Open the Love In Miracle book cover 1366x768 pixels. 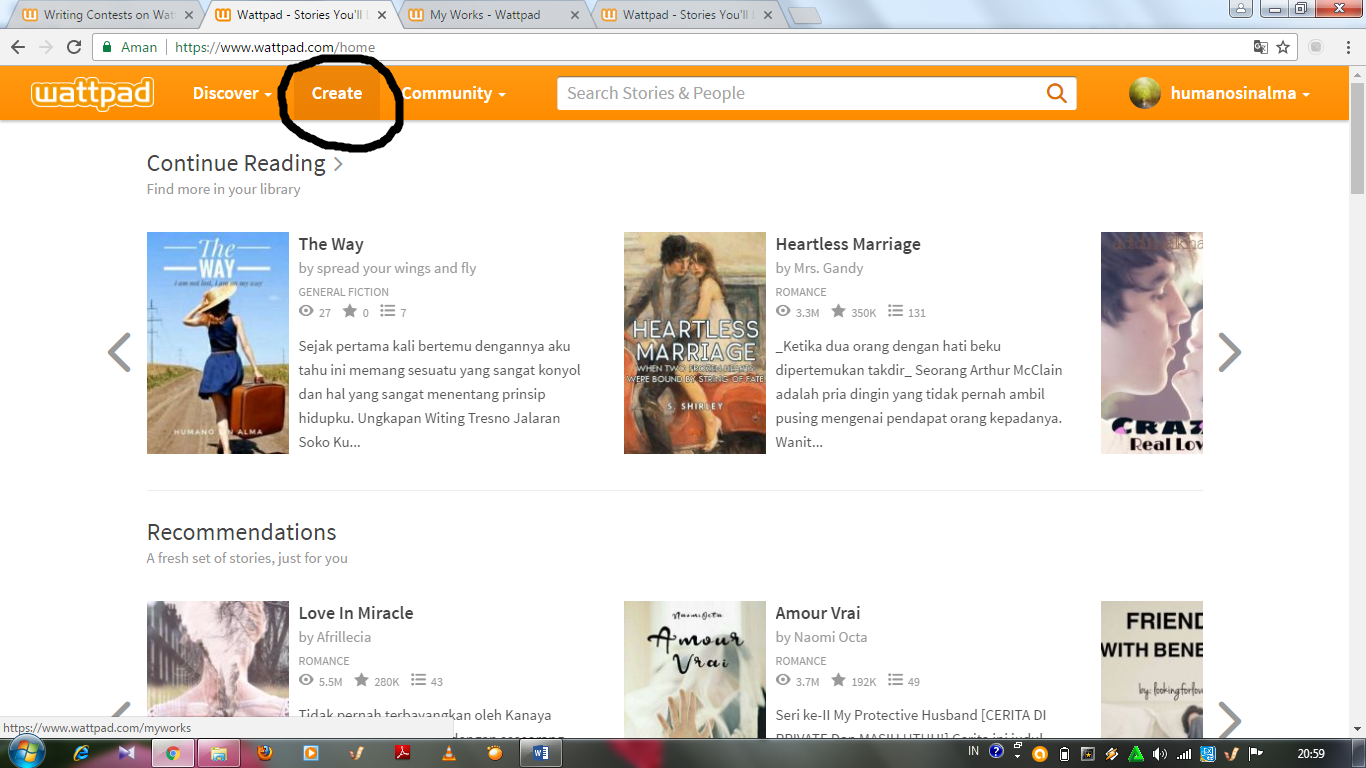pyautogui.click(x=218, y=670)
